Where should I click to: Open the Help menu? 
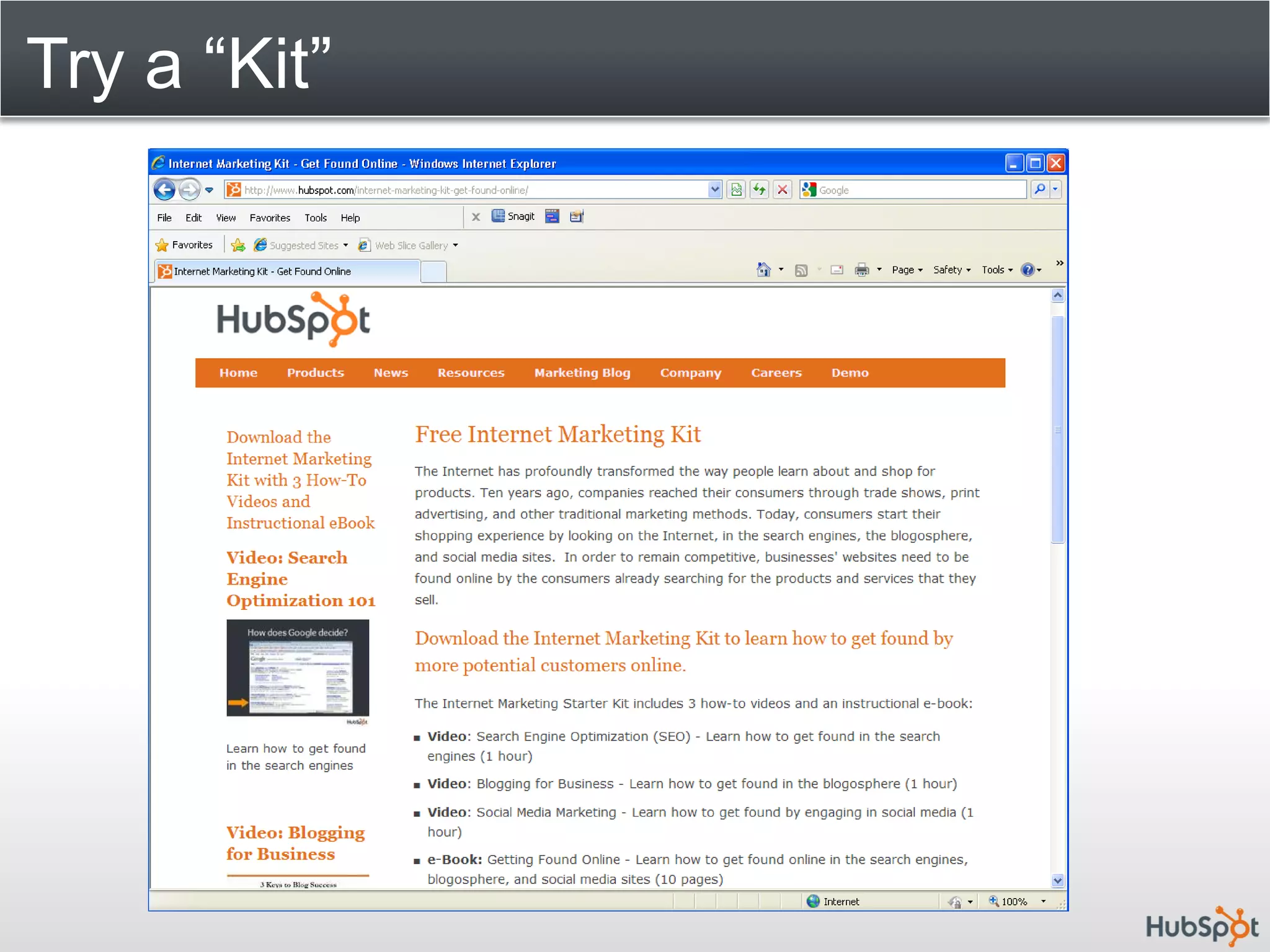tap(350, 218)
